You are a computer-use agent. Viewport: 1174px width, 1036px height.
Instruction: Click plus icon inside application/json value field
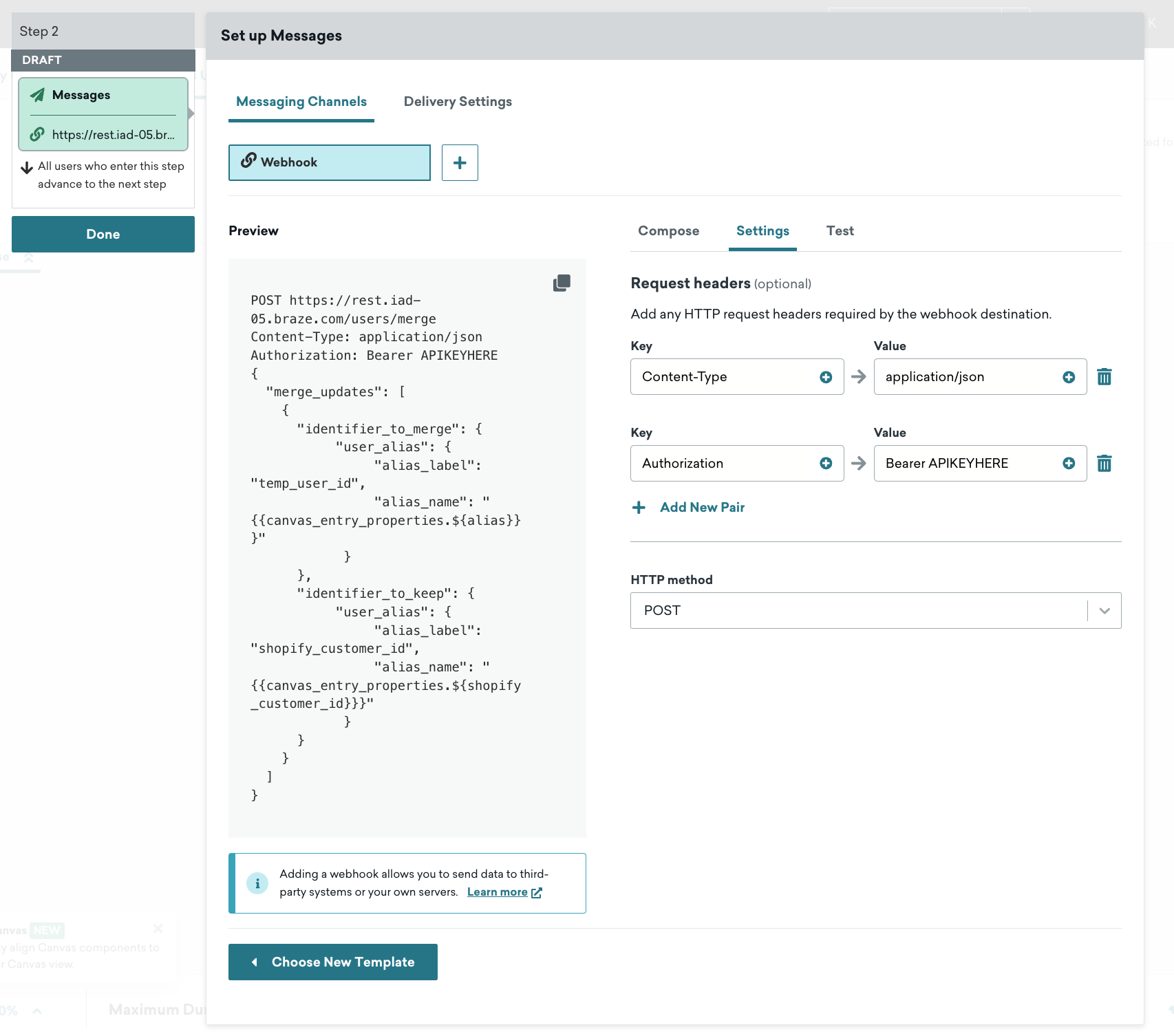1069,377
